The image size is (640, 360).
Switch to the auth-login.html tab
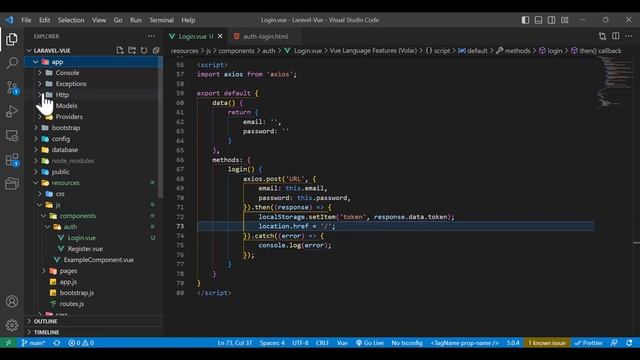265,36
